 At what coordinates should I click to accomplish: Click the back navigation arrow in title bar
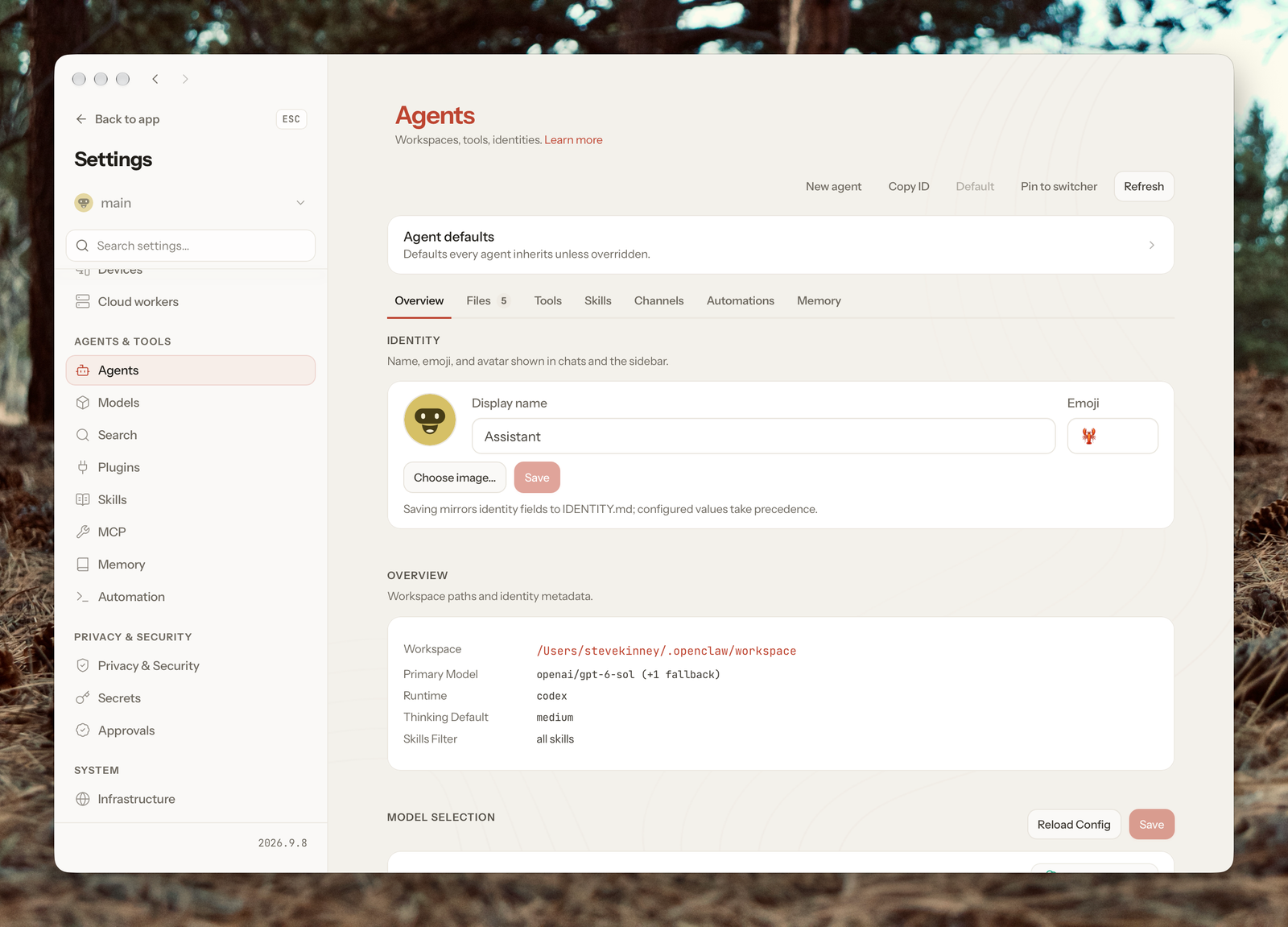click(x=155, y=79)
